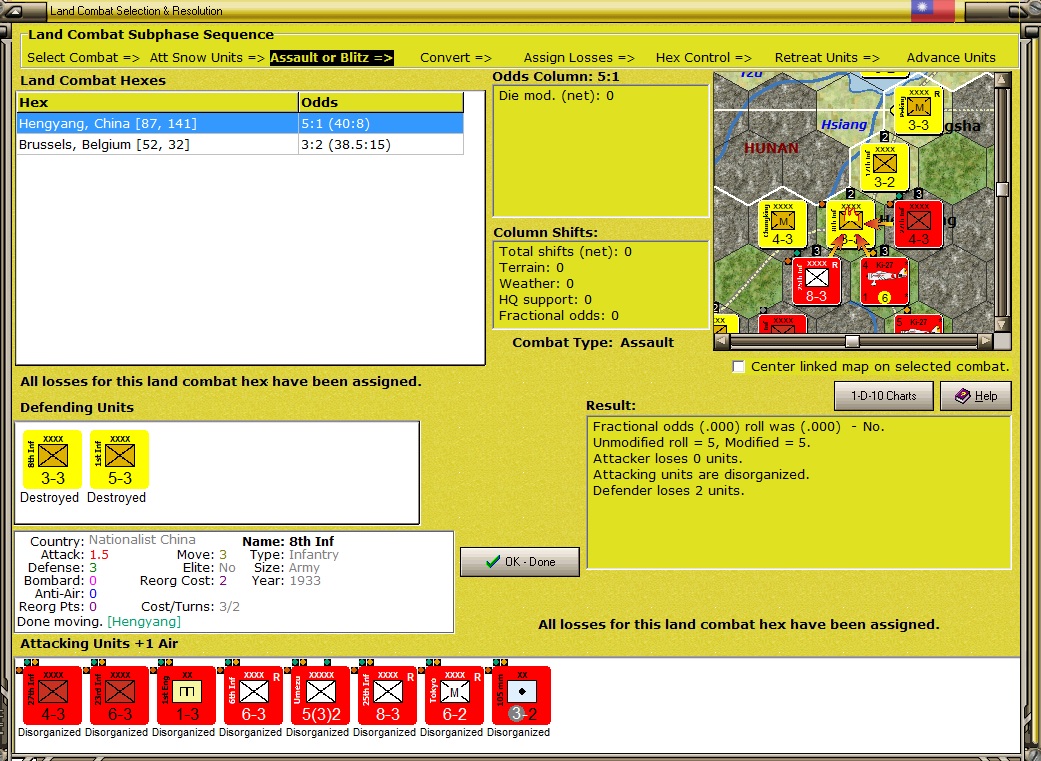Viewport: 1041px width, 761px height.
Task: Select the 1st Eng 1-3 engineer unit
Action: [187, 695]
